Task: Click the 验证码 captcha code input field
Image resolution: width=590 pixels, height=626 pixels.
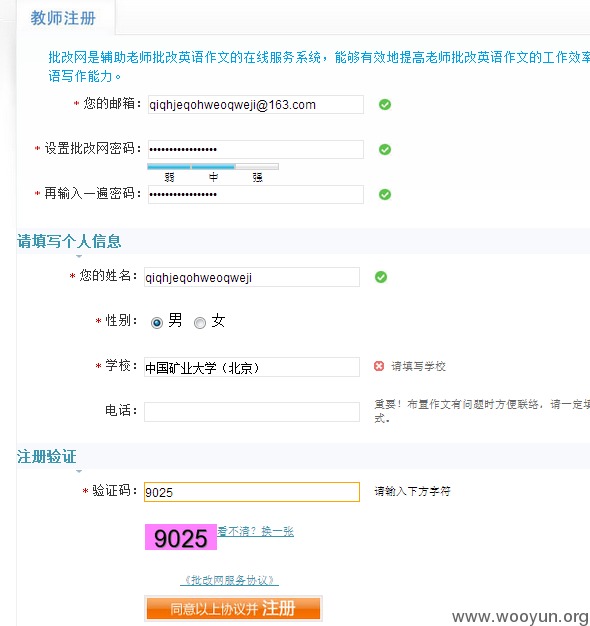Action: (x=251, y=492)
